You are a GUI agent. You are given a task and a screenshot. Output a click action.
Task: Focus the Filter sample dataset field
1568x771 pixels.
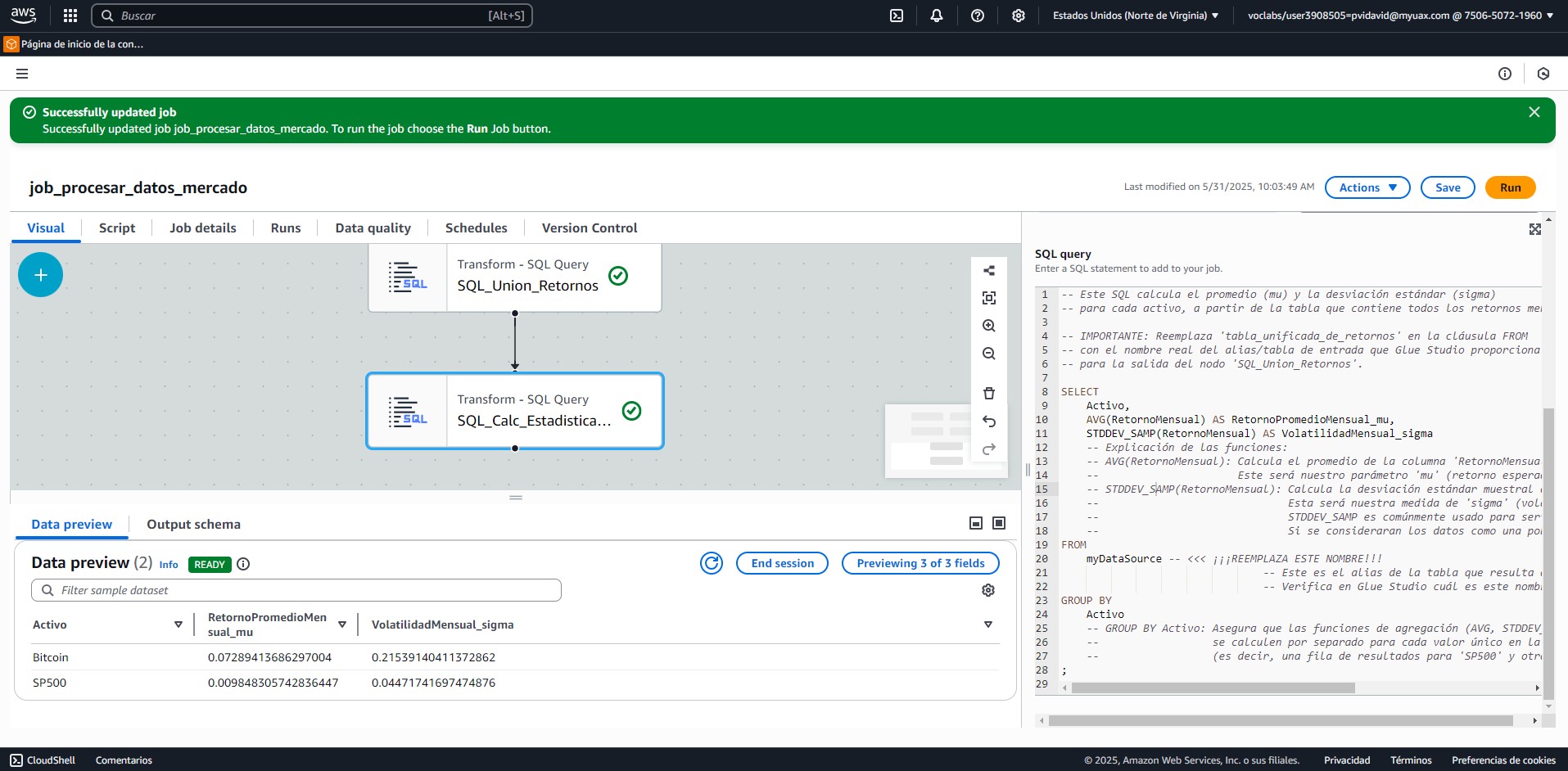tap(296, 590)
